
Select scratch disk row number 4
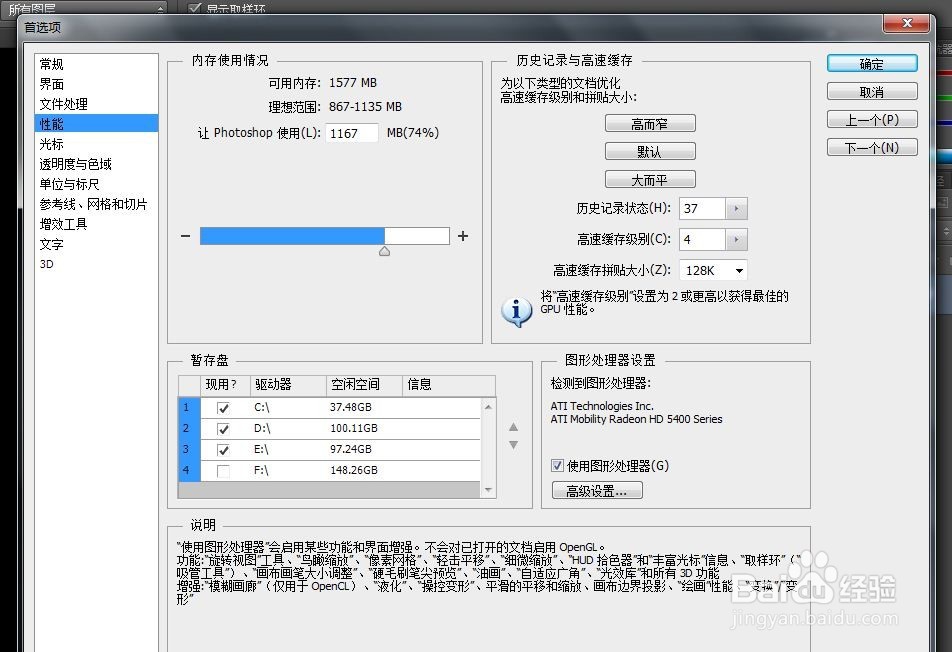pyautogui.click(x=189, y=470)
